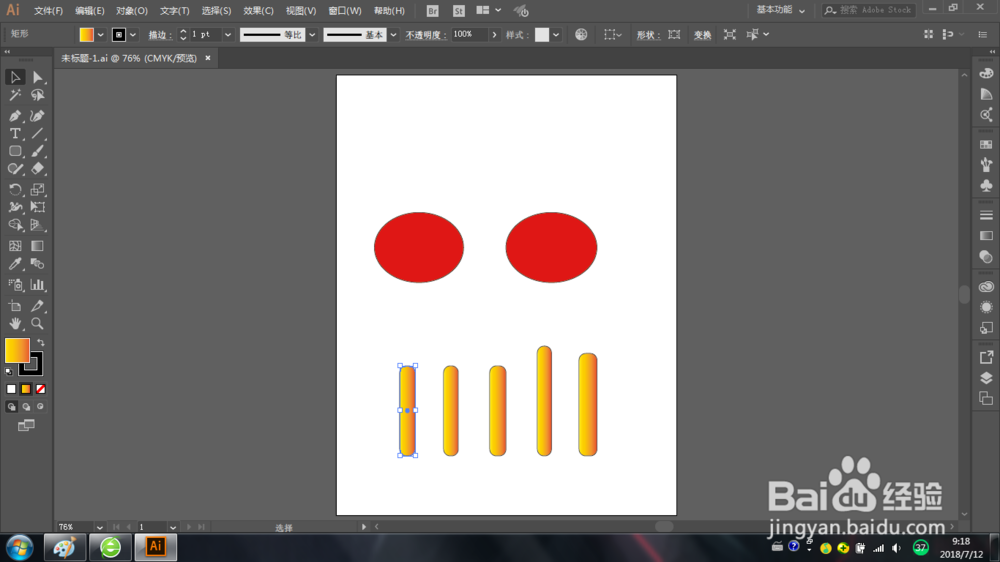
Task: Click the 样式 style swatch
Action: [x=541, y=35]
